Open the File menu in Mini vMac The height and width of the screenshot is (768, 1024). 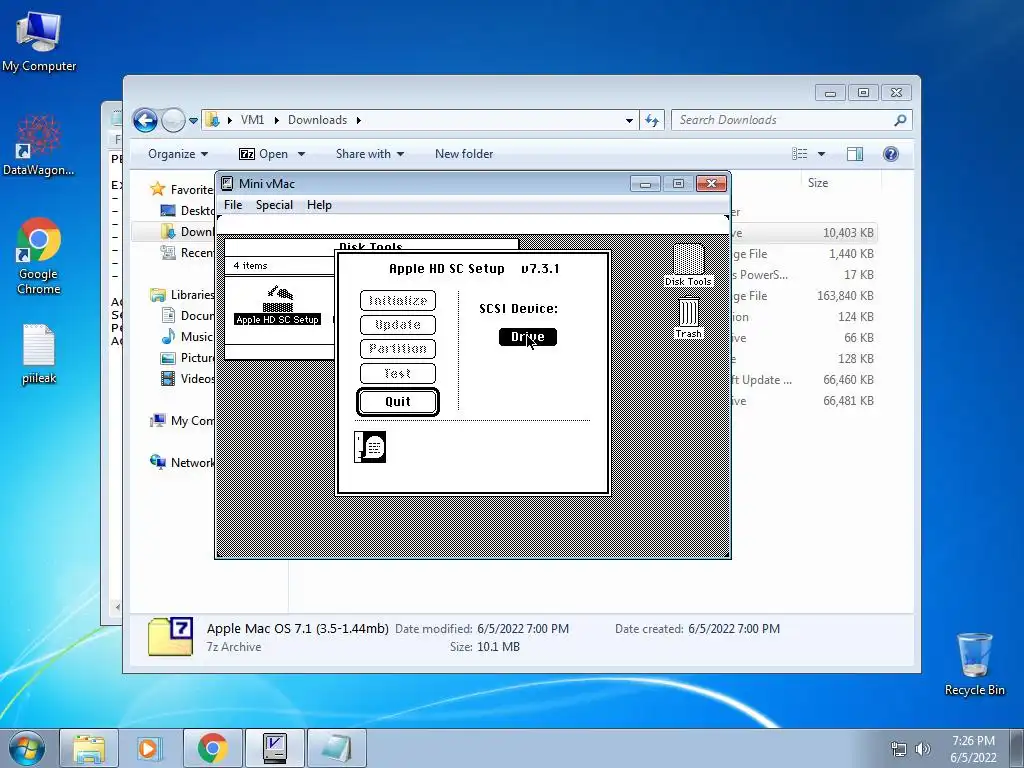[x=233, y=205]
